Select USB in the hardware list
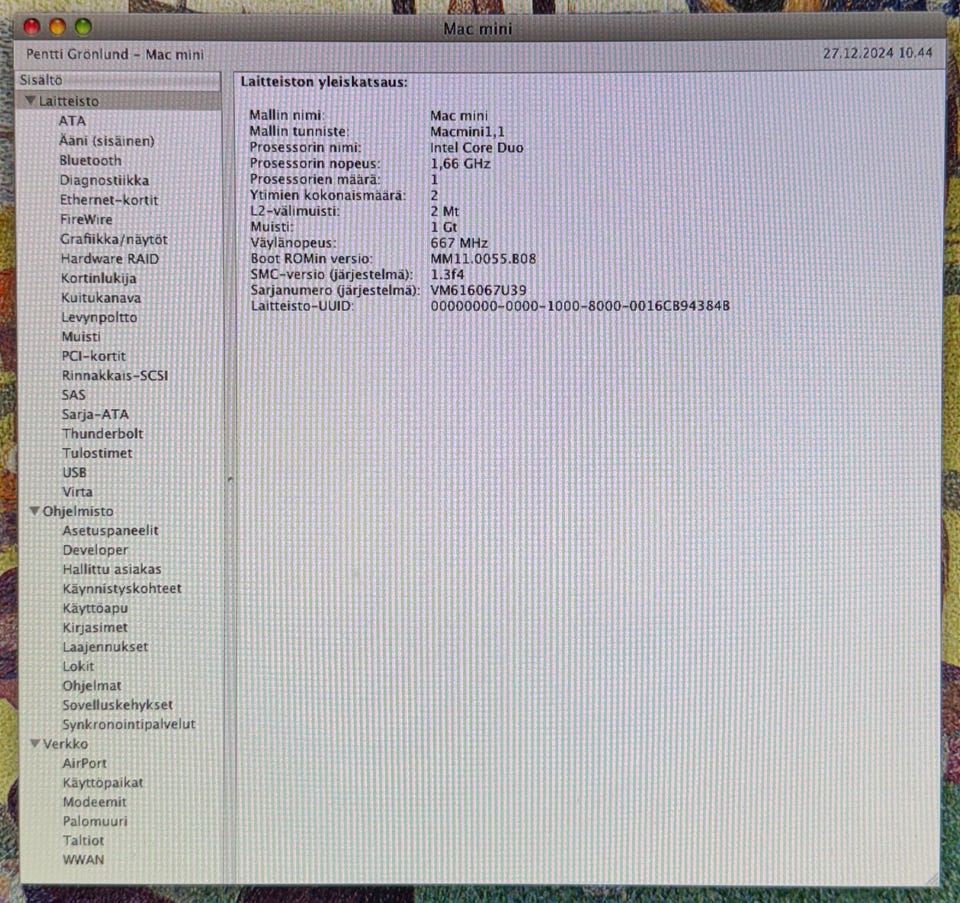The height and width of the screenshot is (903, 960). 74,473
